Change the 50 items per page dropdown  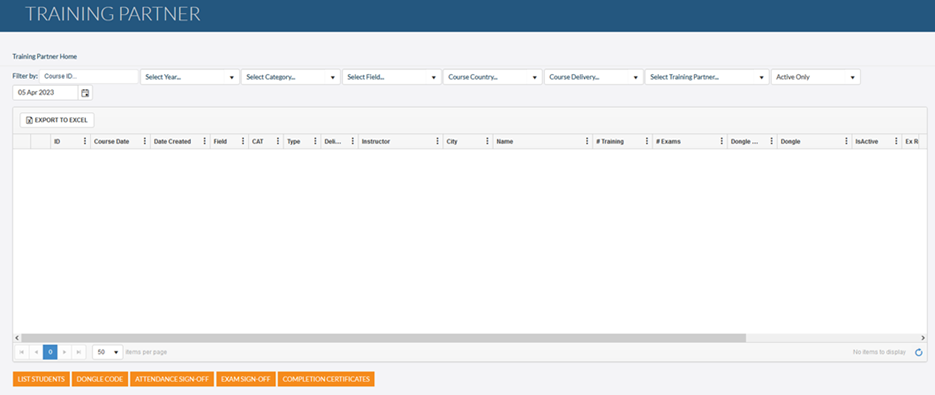108,352
